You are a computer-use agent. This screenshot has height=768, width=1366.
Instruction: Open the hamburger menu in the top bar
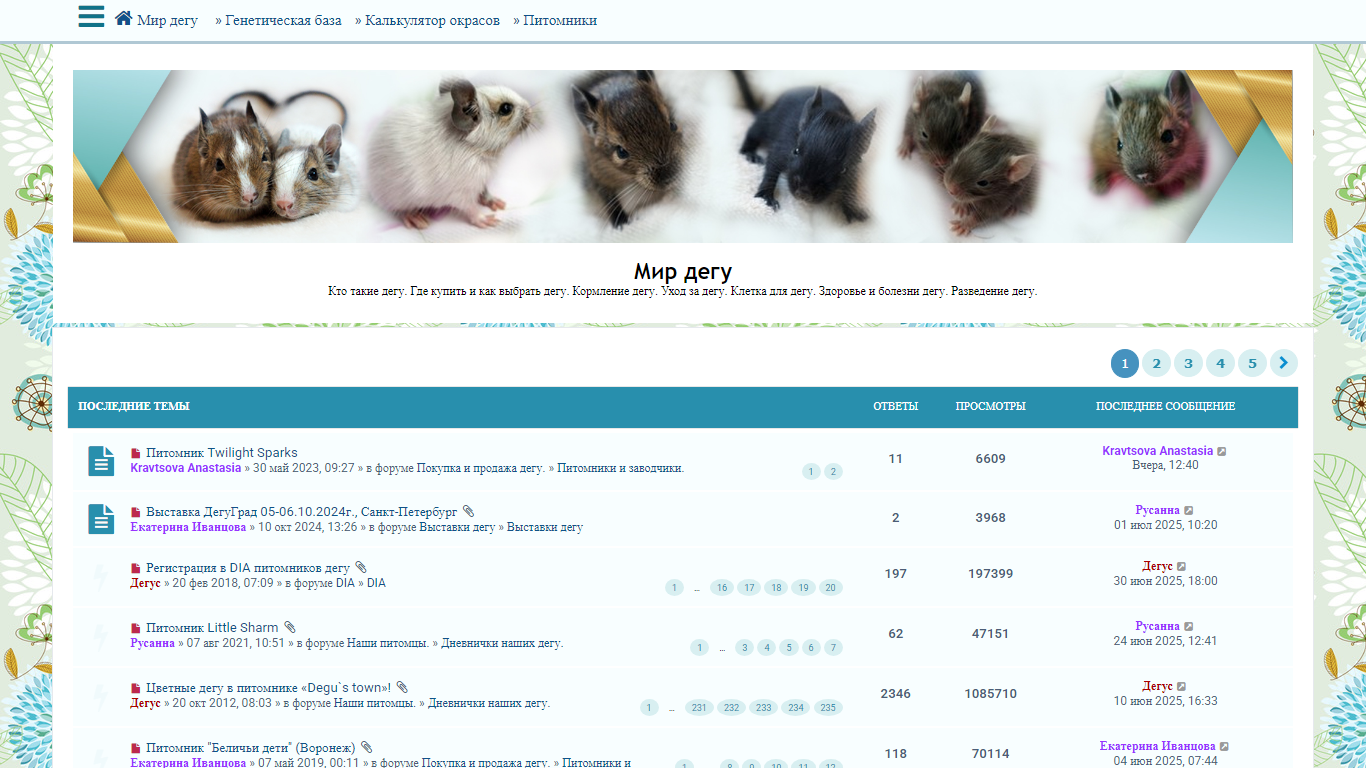91,16
